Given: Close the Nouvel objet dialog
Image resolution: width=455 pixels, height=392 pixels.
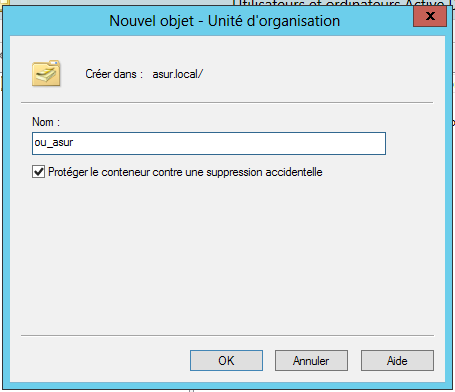Looking at the screenshot, I should coord(430,16).
